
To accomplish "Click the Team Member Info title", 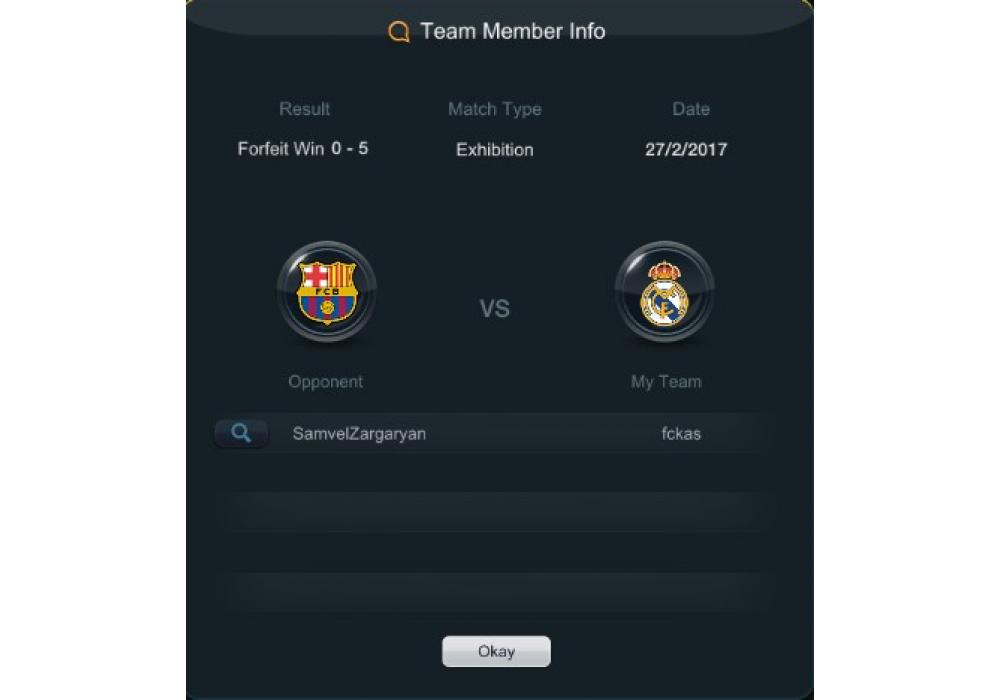I will tap(513, 31).
